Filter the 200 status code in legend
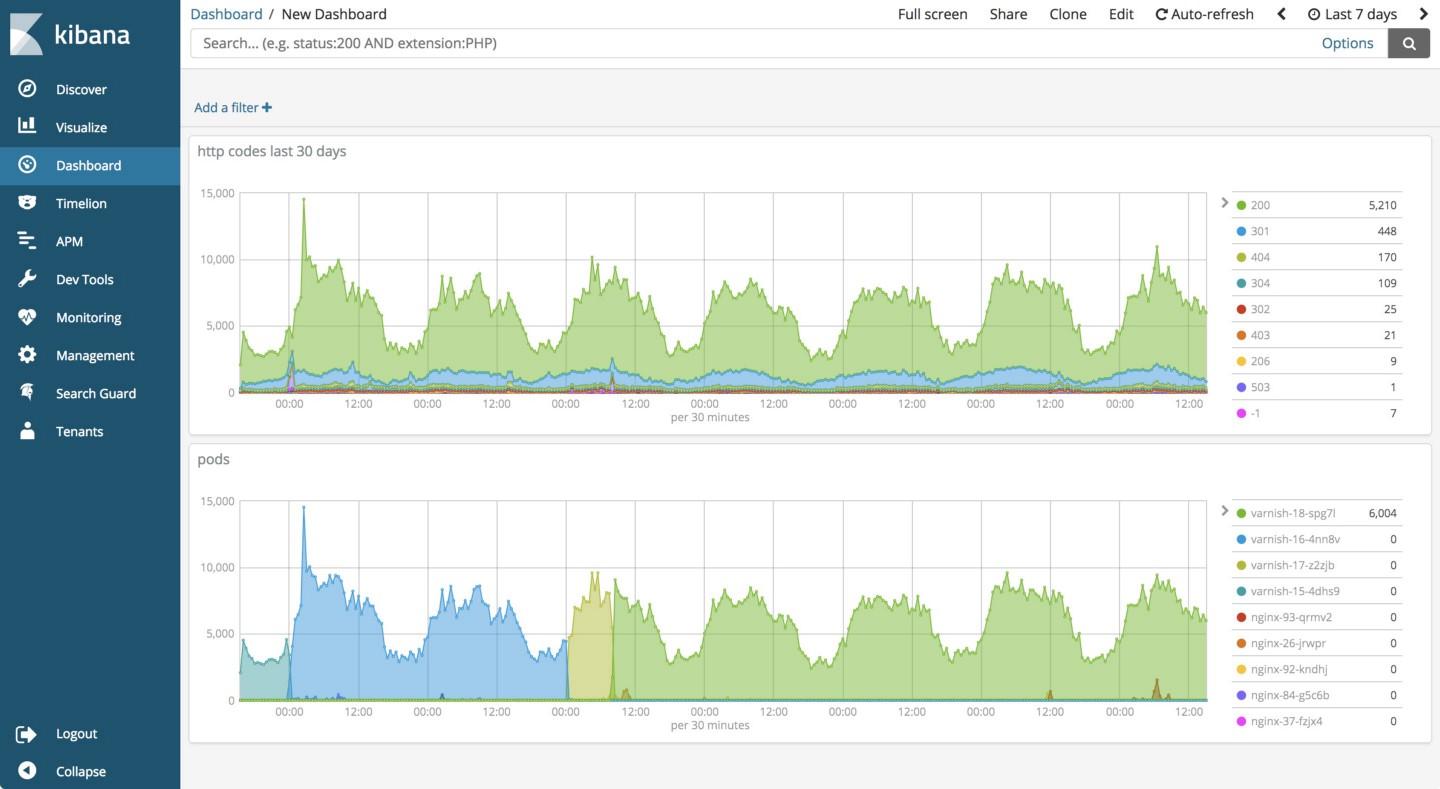Viewport: 1440px width, 789px height. coord(1260,205)
